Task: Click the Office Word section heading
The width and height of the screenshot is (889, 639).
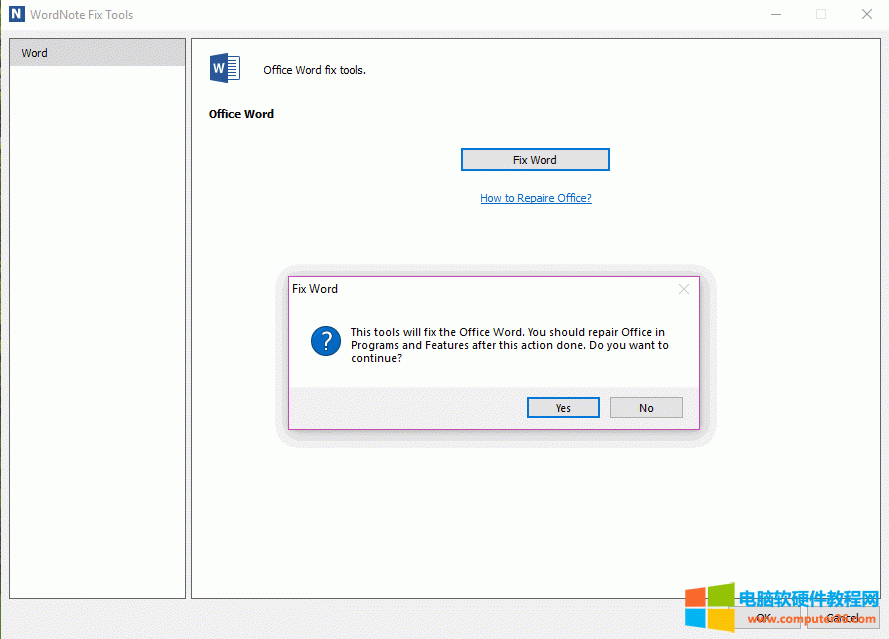Action: pyautogui.click(x=241, y=114)
